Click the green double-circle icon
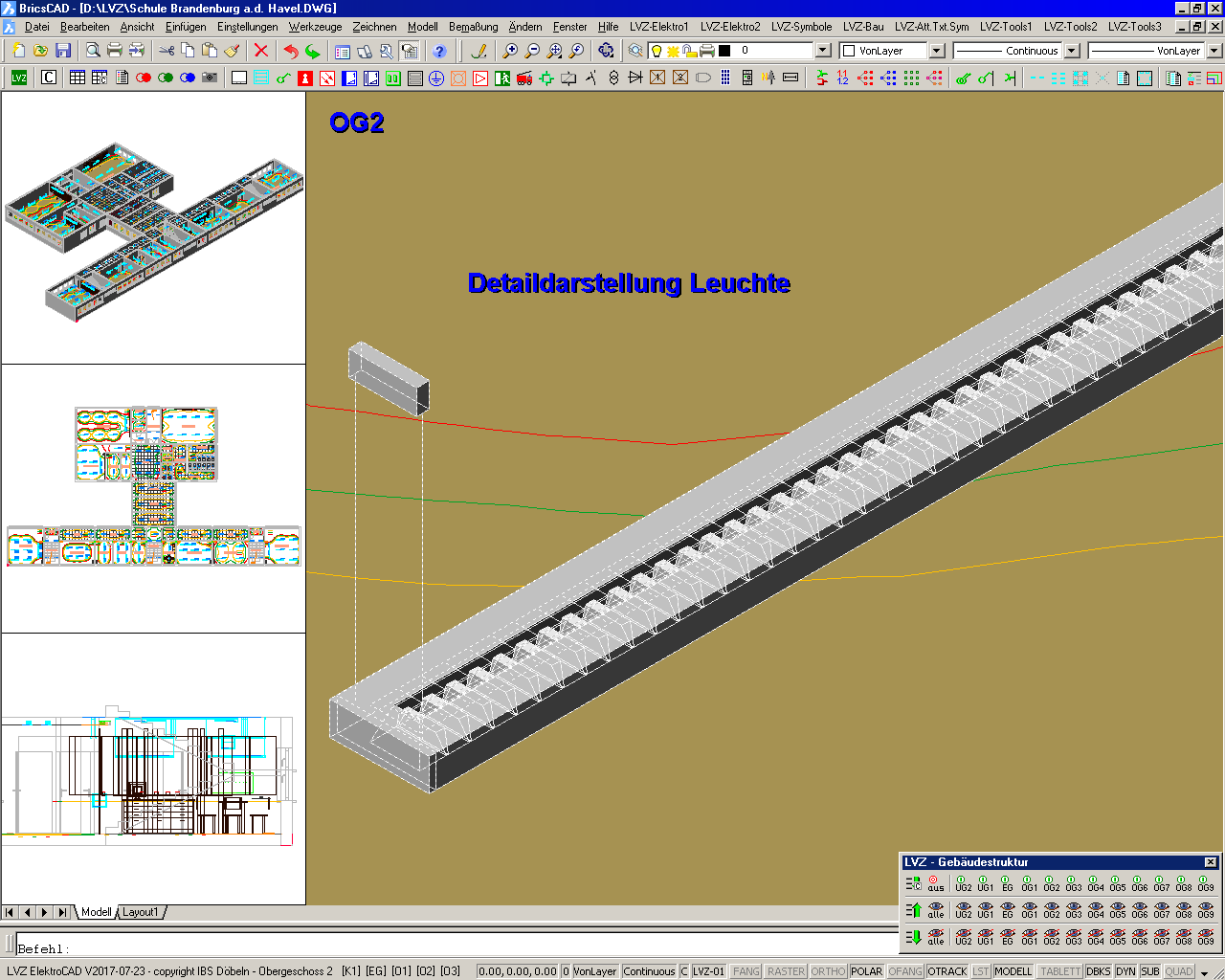The image size is (1225, 980). pos(166,78)
